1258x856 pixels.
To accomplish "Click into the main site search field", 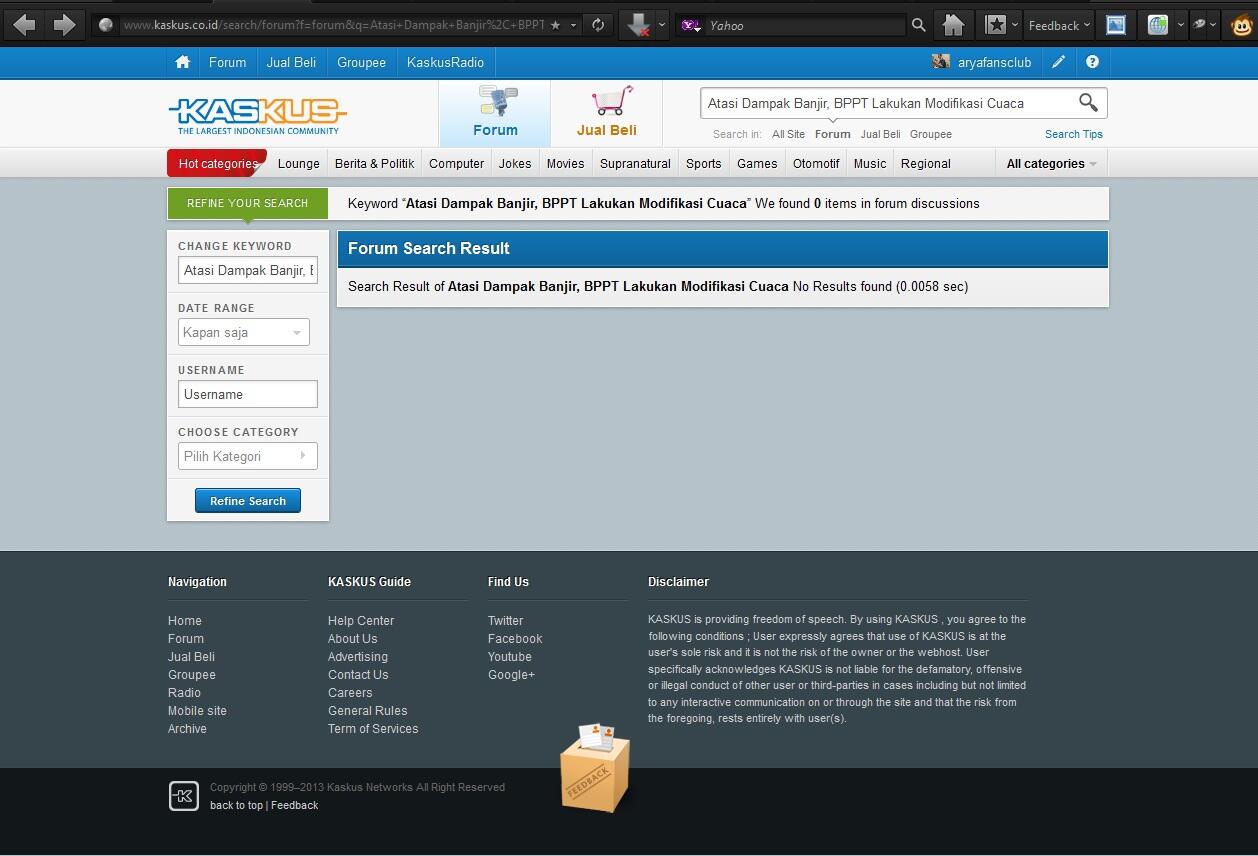I will (x=886, y=103).
